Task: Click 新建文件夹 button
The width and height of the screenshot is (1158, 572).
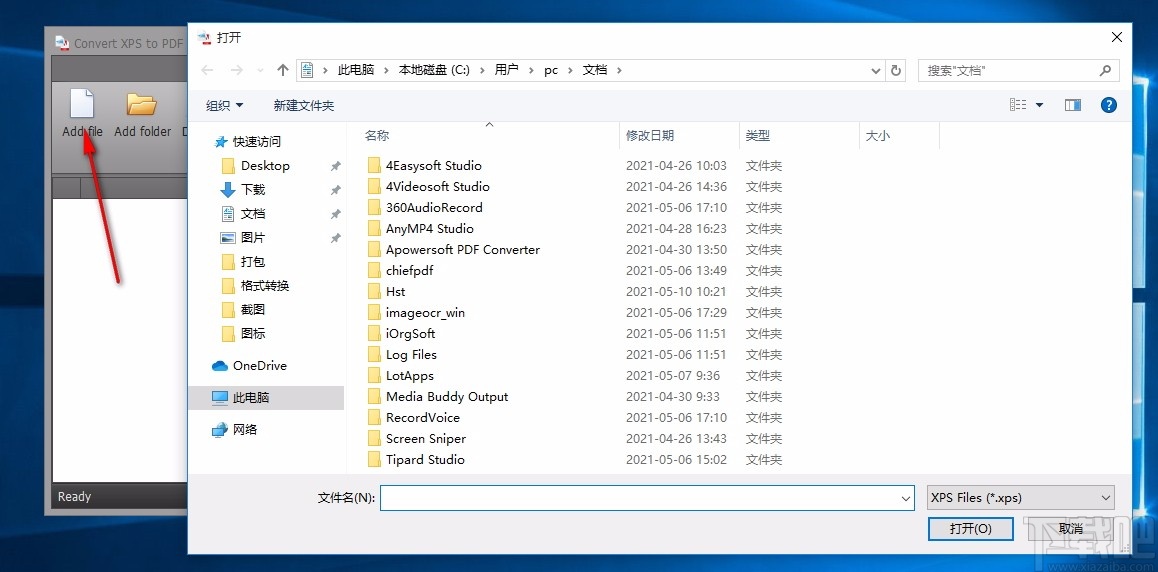Action: tap(304, 106)
